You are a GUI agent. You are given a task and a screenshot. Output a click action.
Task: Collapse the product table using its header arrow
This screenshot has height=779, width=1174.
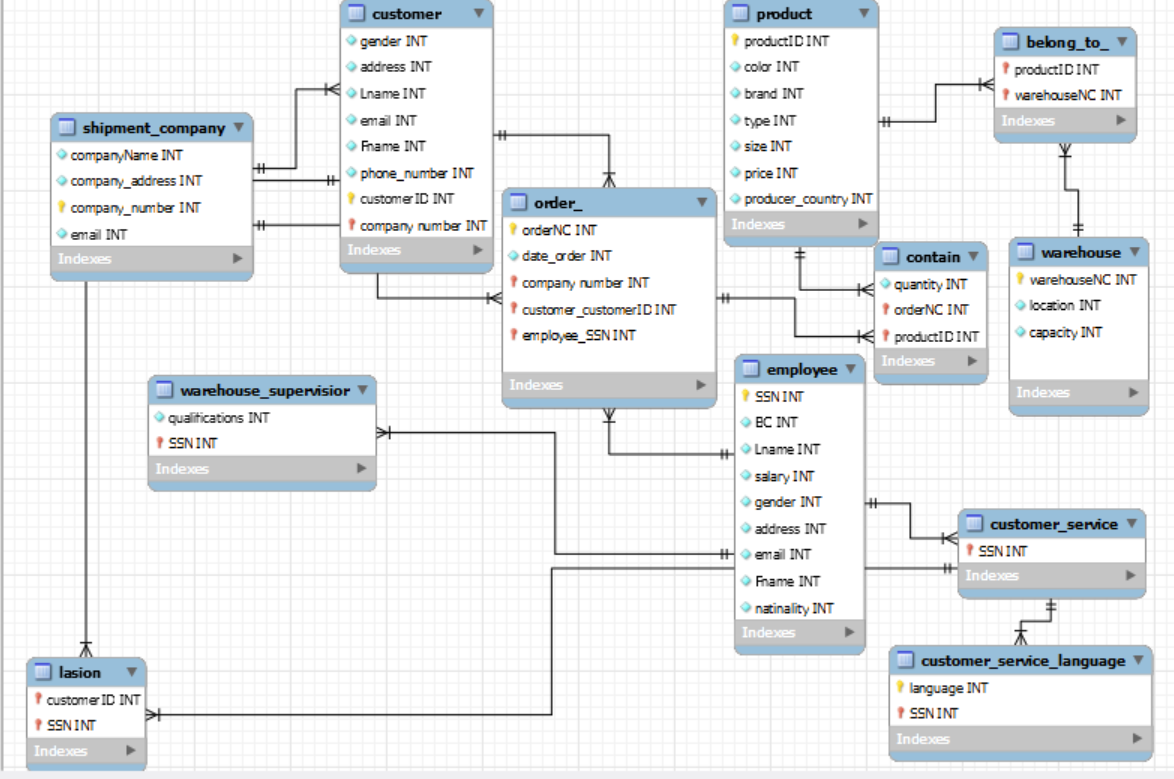point(864,14)
